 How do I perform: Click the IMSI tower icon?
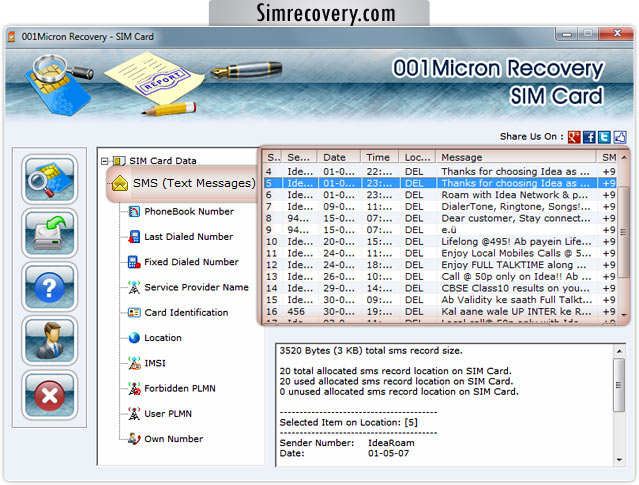click(134, 363)
